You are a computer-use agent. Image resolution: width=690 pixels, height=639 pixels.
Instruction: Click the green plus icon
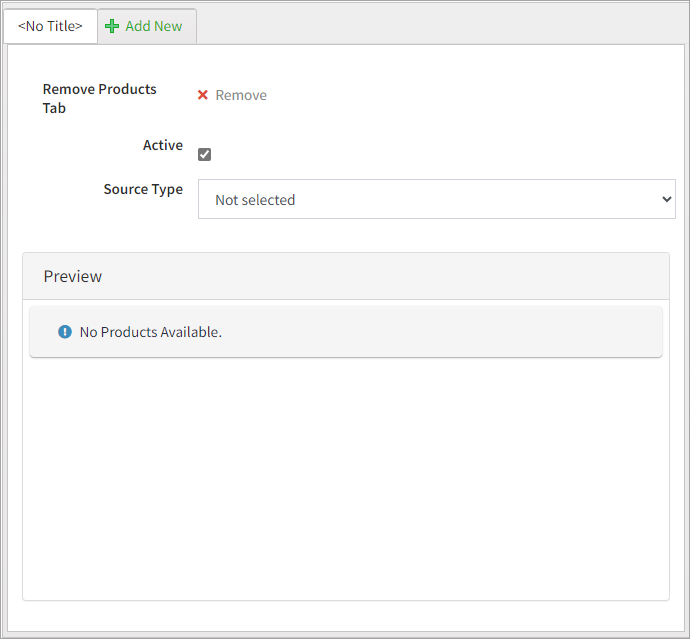112,26
